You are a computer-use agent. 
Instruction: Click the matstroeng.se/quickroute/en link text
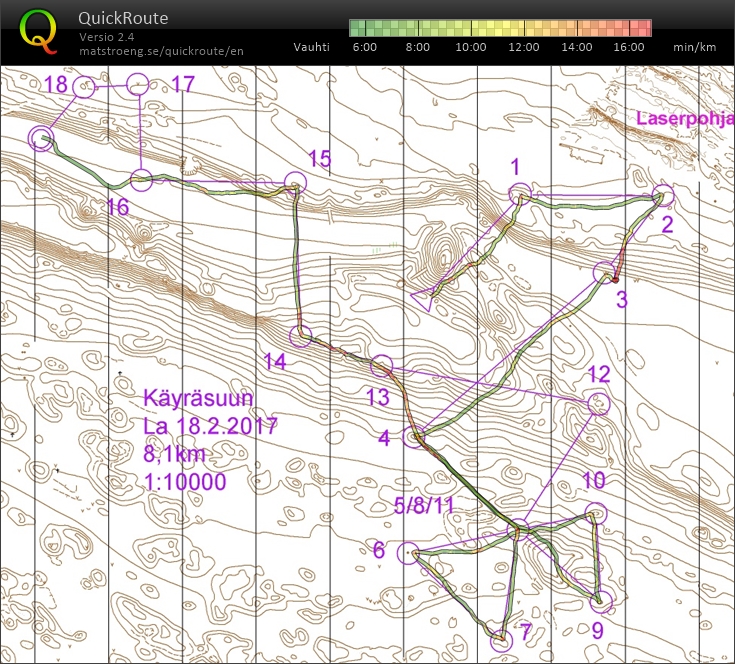(161, 51)
